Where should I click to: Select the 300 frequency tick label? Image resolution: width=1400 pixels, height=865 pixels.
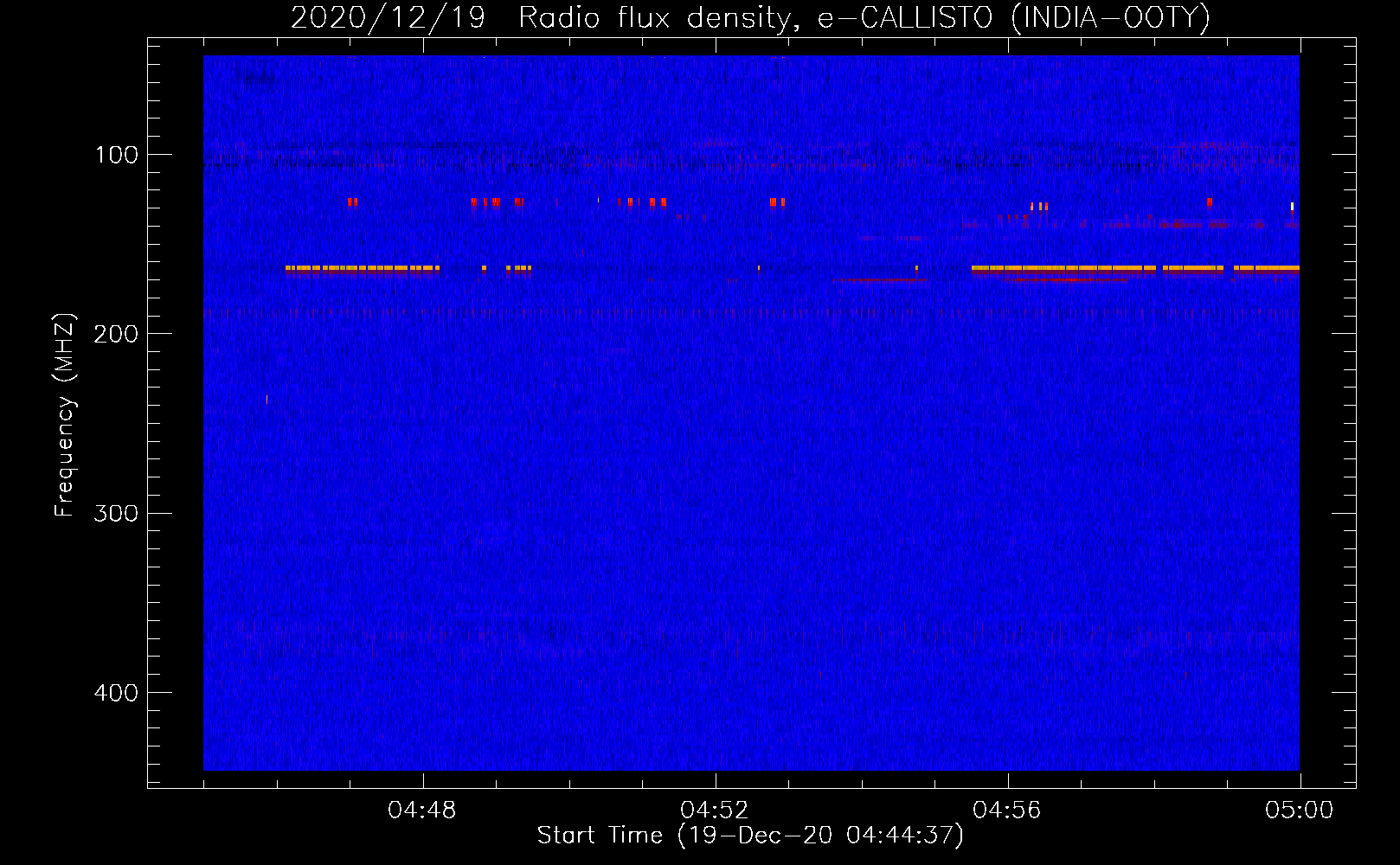pos(117,514)
